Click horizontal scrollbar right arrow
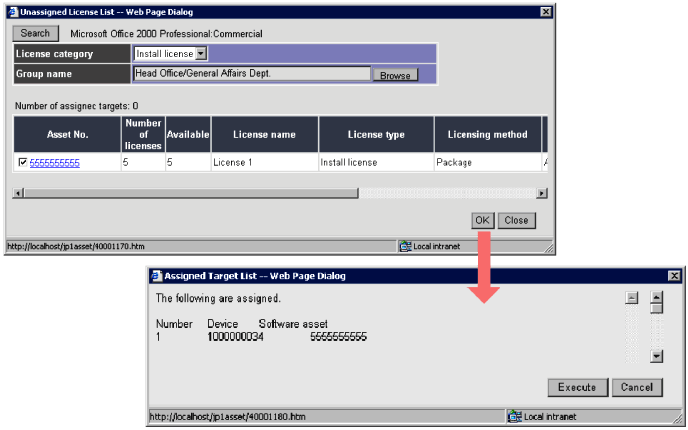688x430 pixels. (542, 193)
